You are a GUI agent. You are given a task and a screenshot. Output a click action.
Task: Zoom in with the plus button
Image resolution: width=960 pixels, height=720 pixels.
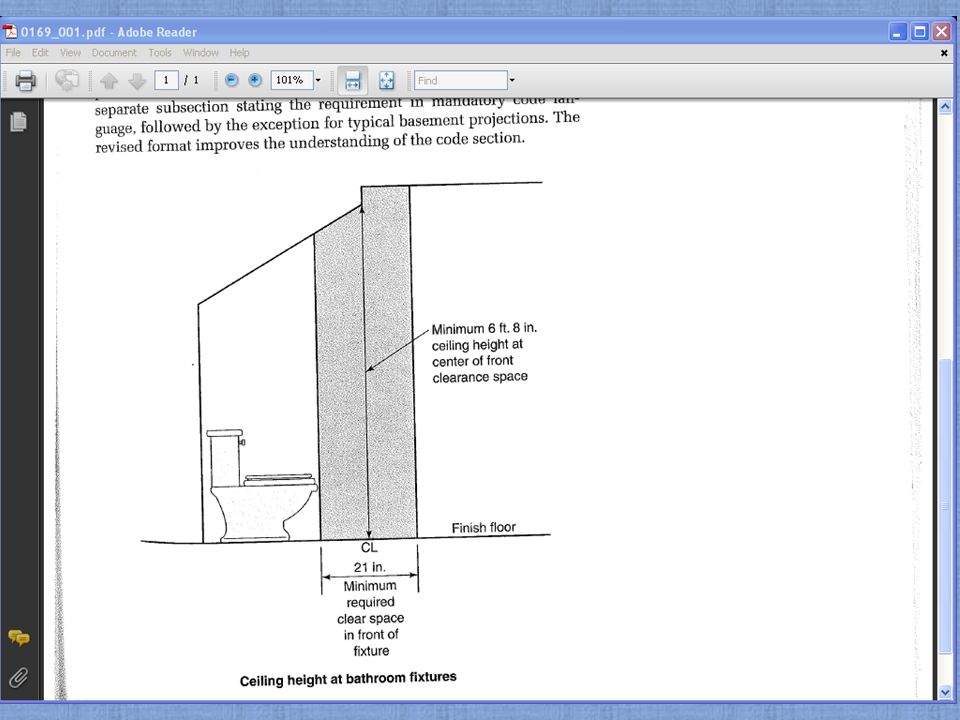255,80
